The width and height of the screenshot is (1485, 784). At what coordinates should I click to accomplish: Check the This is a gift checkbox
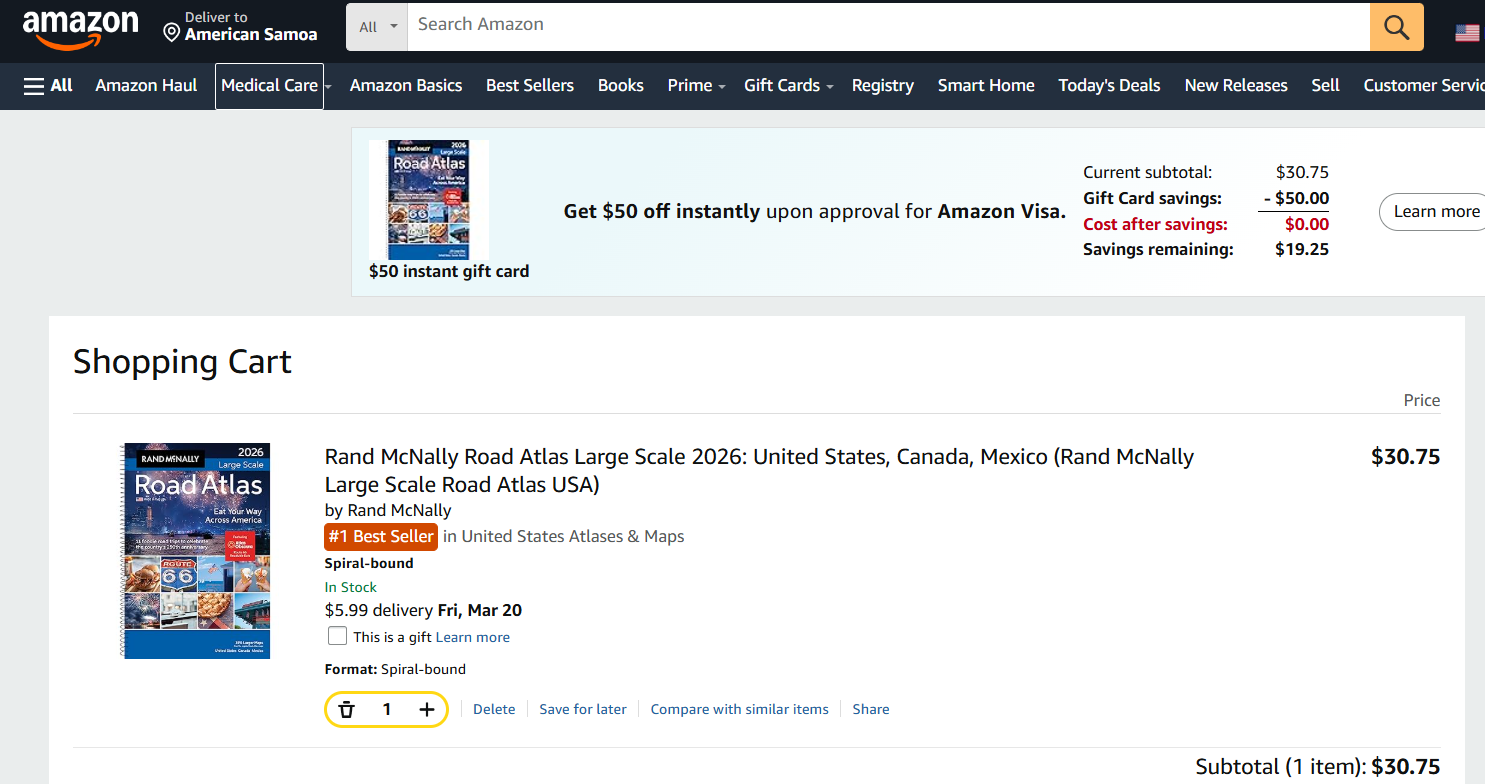click(x=337, y=635)
